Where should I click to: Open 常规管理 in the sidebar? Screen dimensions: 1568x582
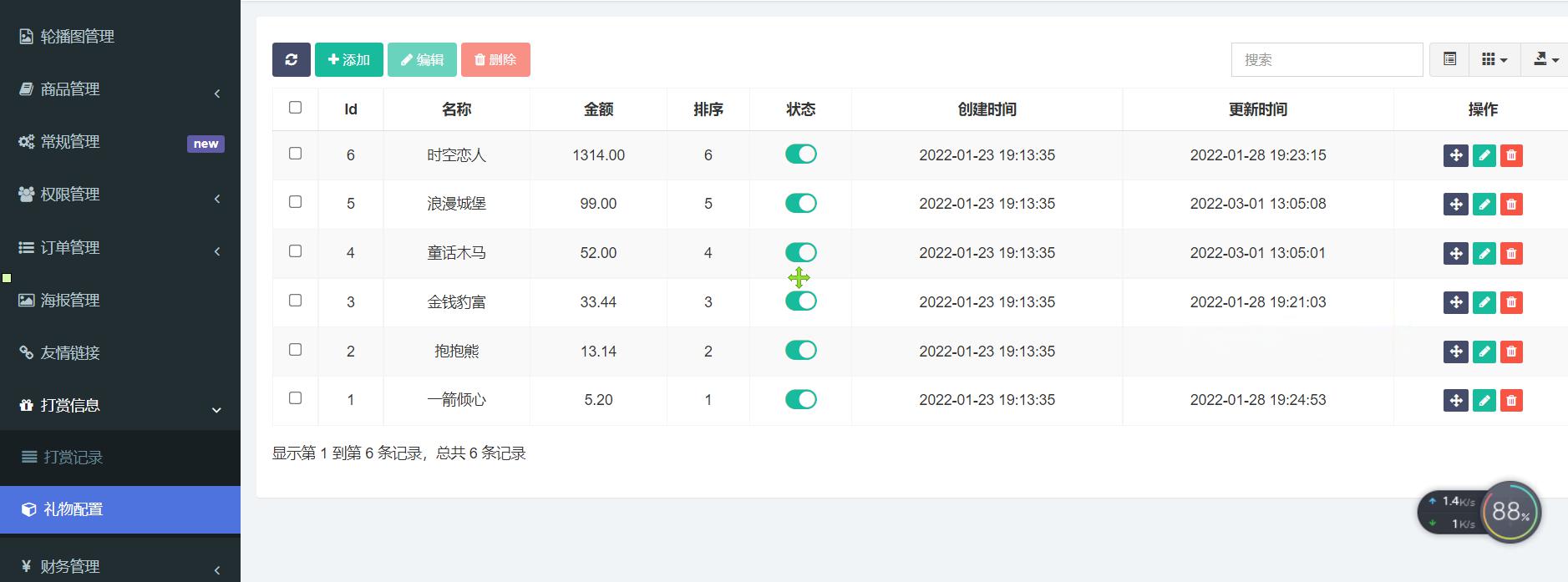click(120, 142)
